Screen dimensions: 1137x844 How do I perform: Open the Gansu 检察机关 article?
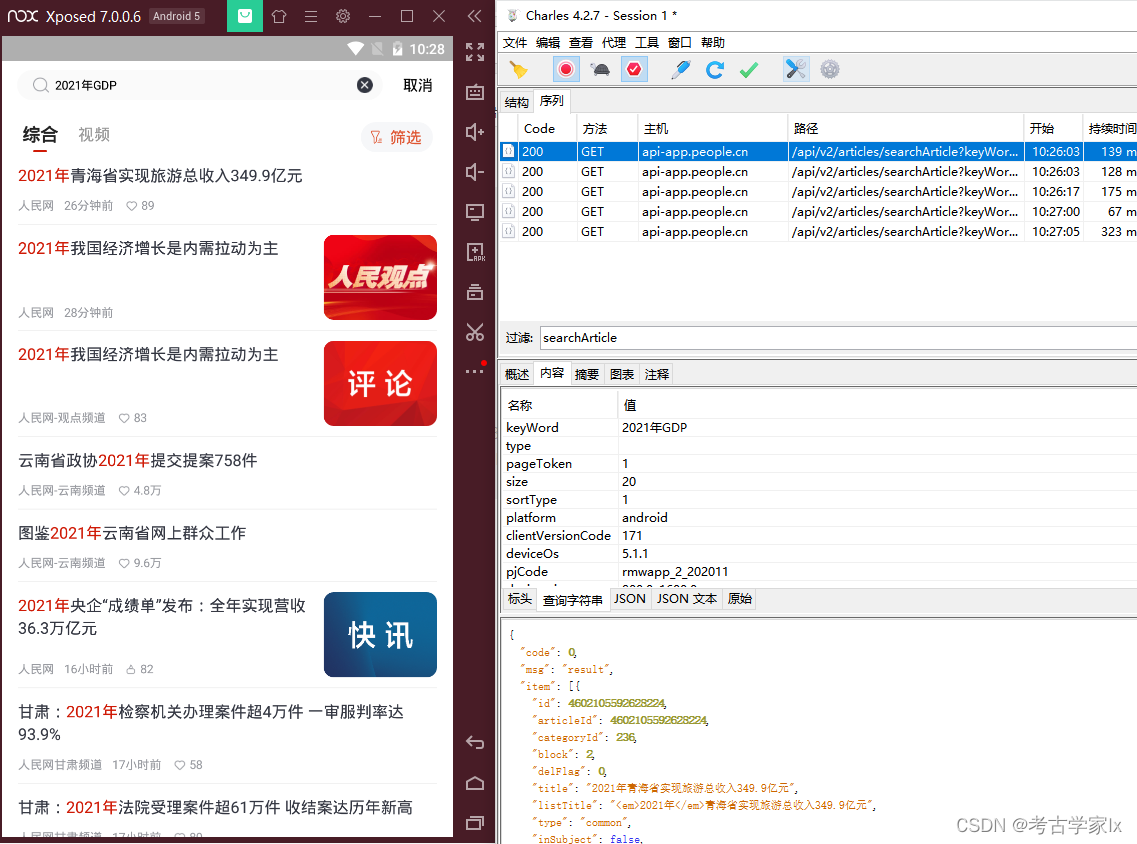coord(211,723)
